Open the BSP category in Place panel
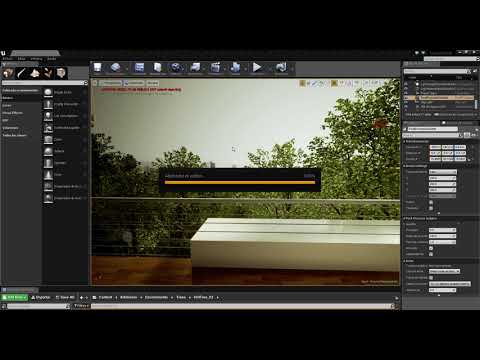Image resolution: width=480 pixels, height=360 pixels. [21, 120]
